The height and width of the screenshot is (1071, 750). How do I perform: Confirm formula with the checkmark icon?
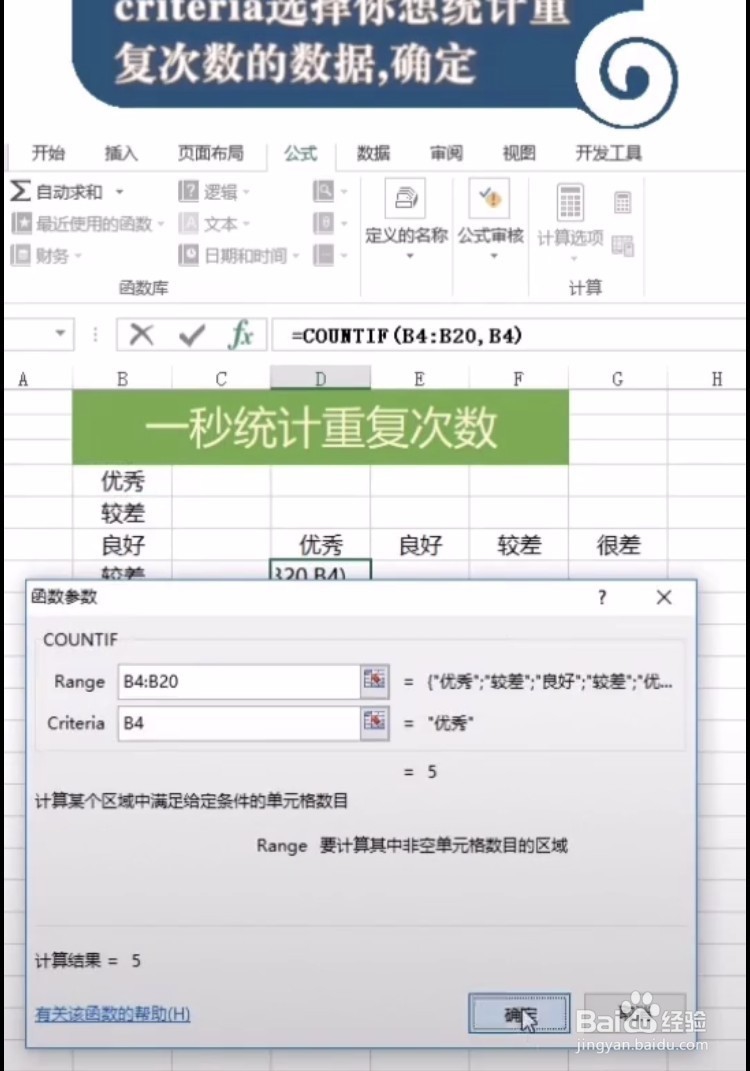[x=191, y=335]
